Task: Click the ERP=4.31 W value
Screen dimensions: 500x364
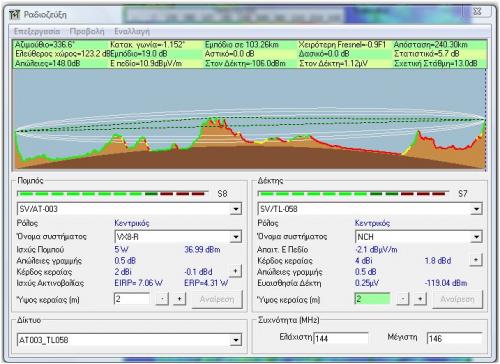Action: 206,283
